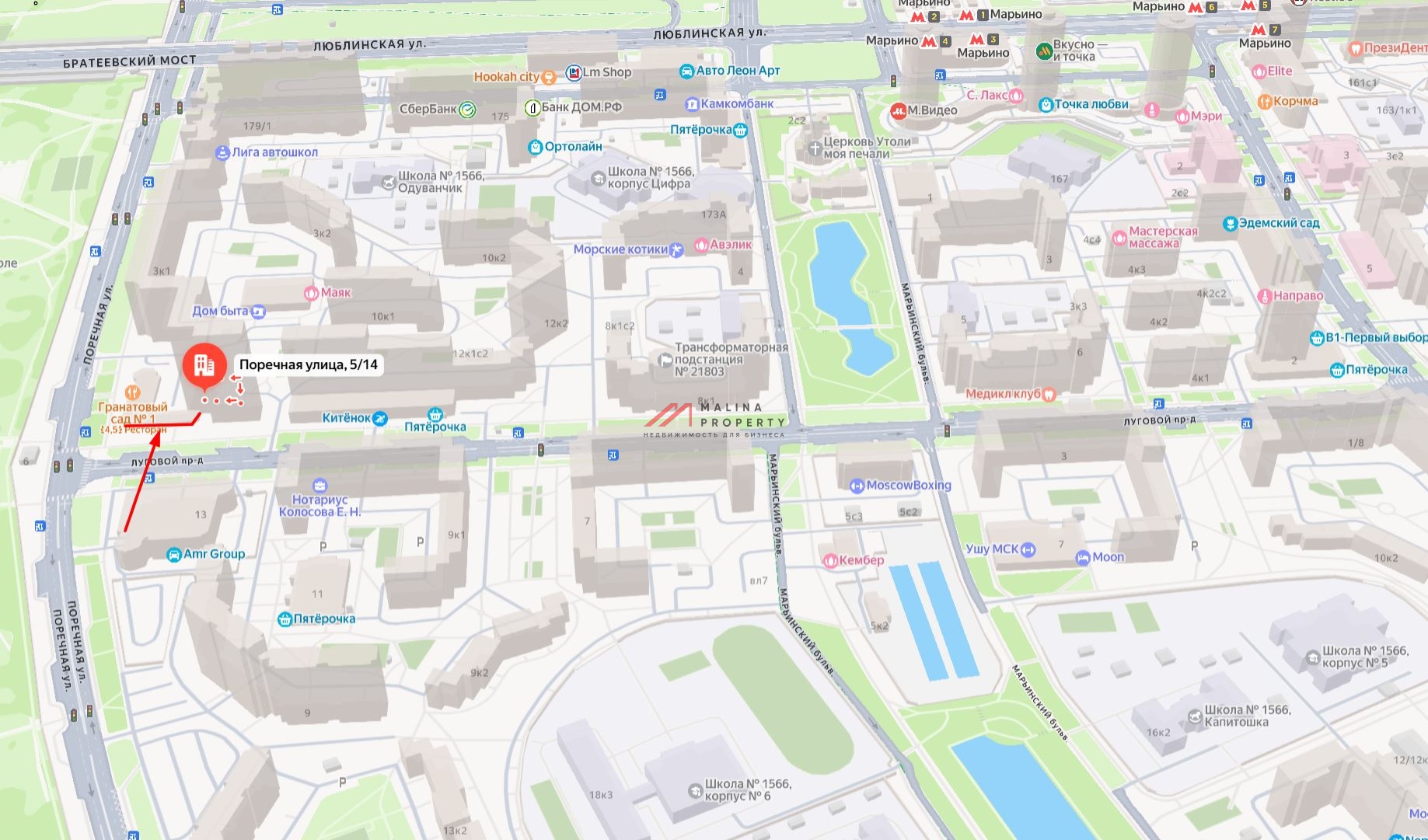Select the СберБанк bank icon

coord(467,110)
